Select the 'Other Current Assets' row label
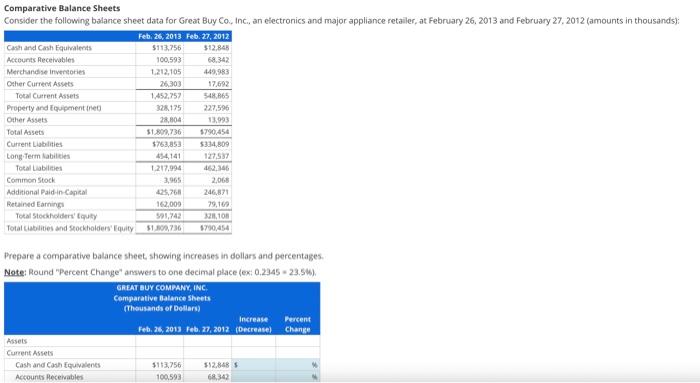Image resolution: width=700 pixels, height=383 pixels. [40, 84]
